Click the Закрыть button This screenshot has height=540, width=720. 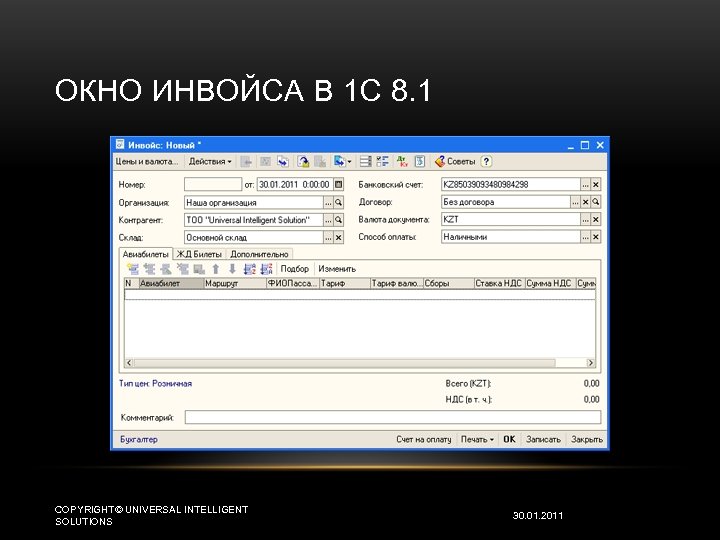point(586,439)
